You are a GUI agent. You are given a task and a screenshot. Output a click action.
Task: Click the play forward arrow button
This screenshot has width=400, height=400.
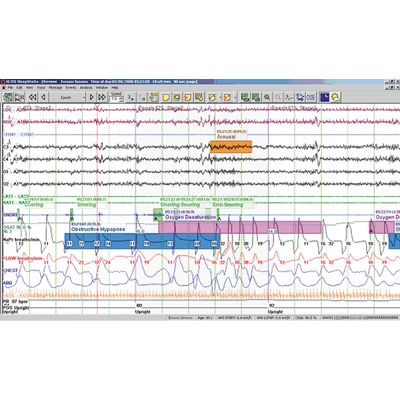[91, 97]
